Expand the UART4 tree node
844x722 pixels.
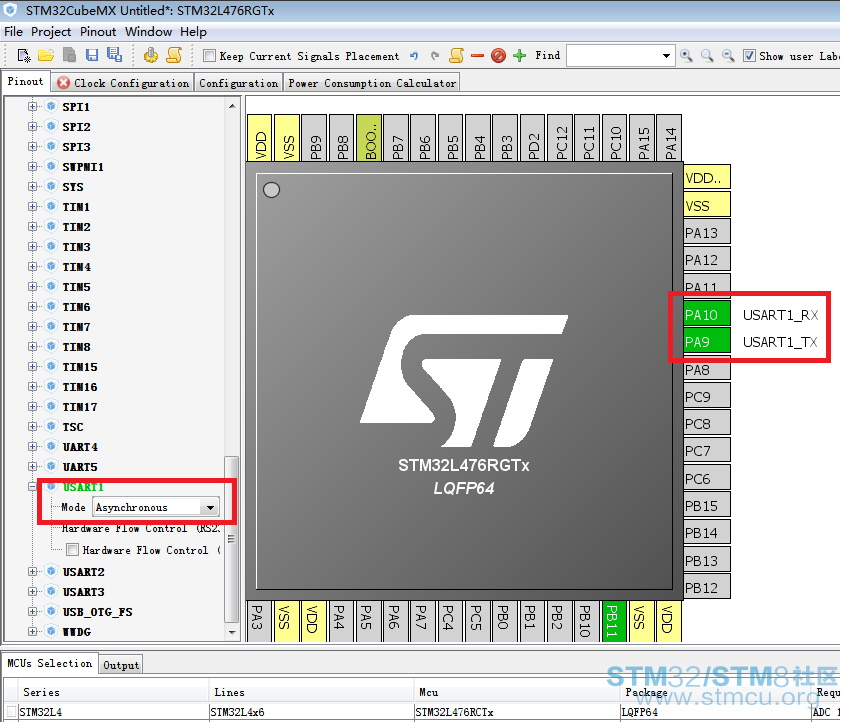coord(33,447)
